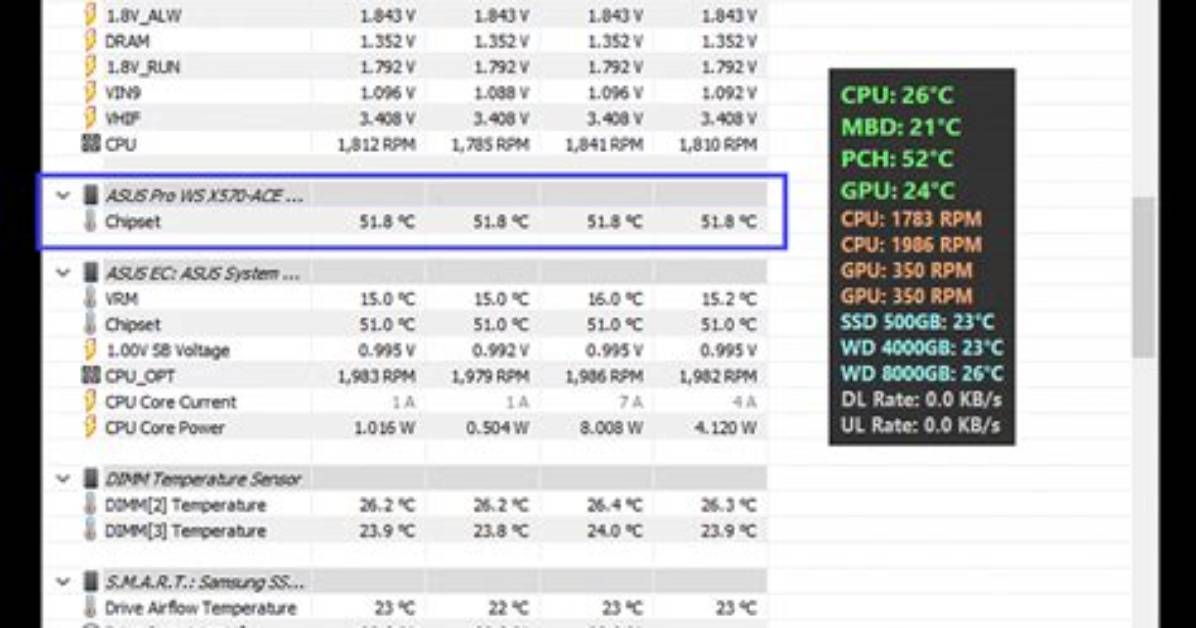This screenshot has width=1196, height=628.
Task: Click the DIMM[3] Temperature thermometer icon
Action: point(91,530)
